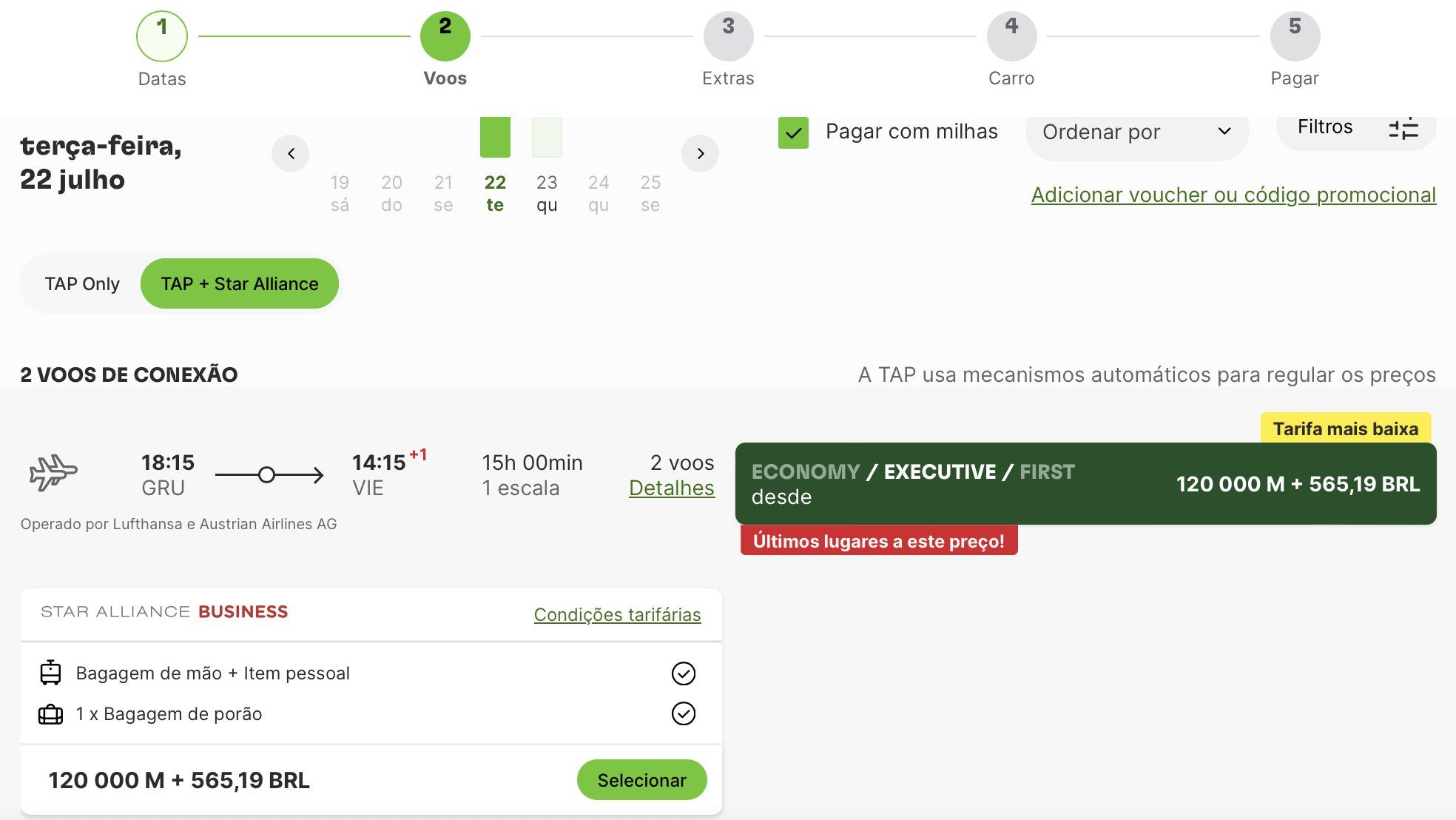Click Últimos lugares a este preço badge
The height and width of the screenshot is (820, 1456).
[x=879, y=541]
